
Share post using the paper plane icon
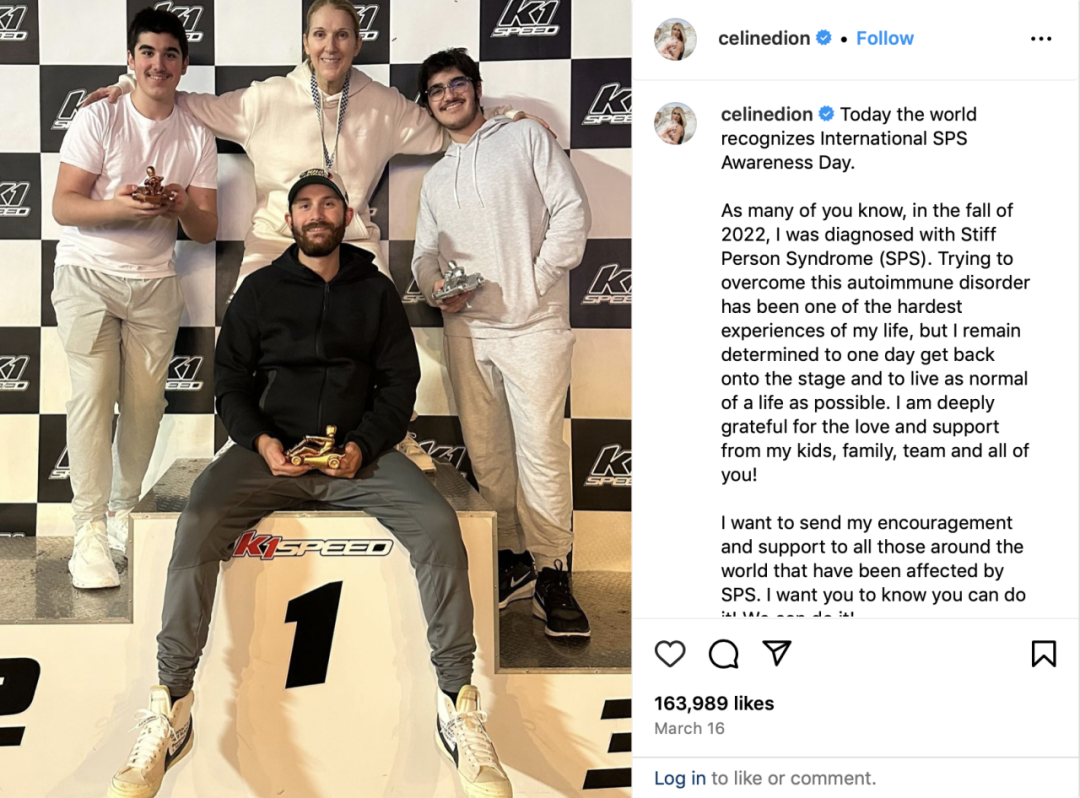coord(776,653)
